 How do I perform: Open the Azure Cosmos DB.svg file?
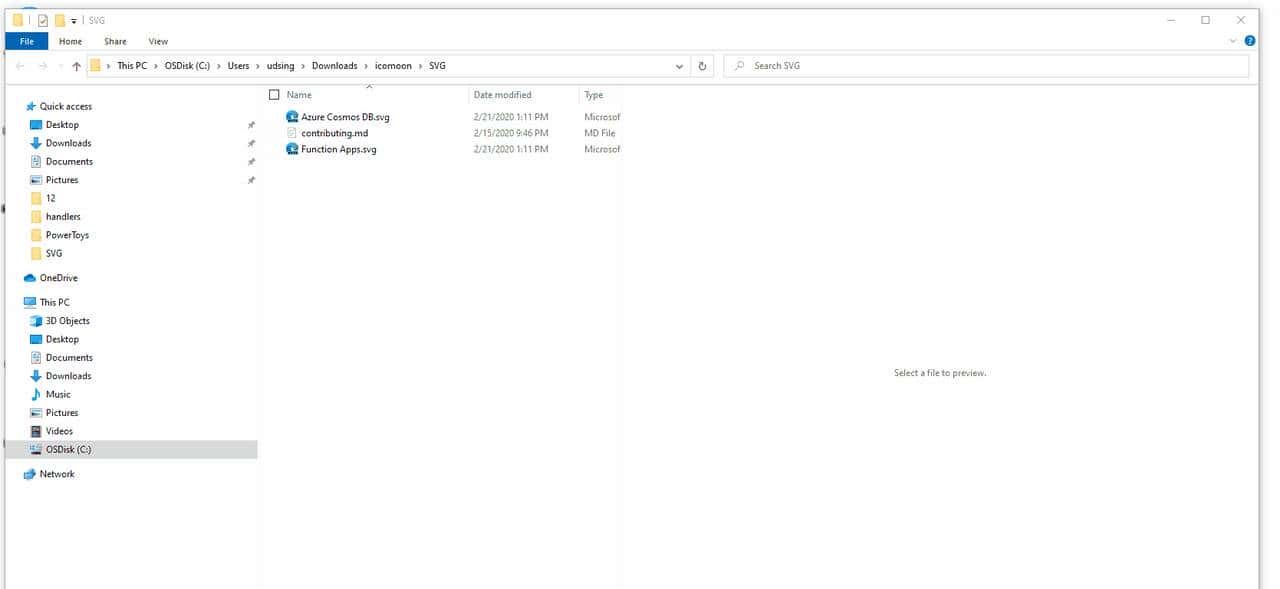click(343, 116)
